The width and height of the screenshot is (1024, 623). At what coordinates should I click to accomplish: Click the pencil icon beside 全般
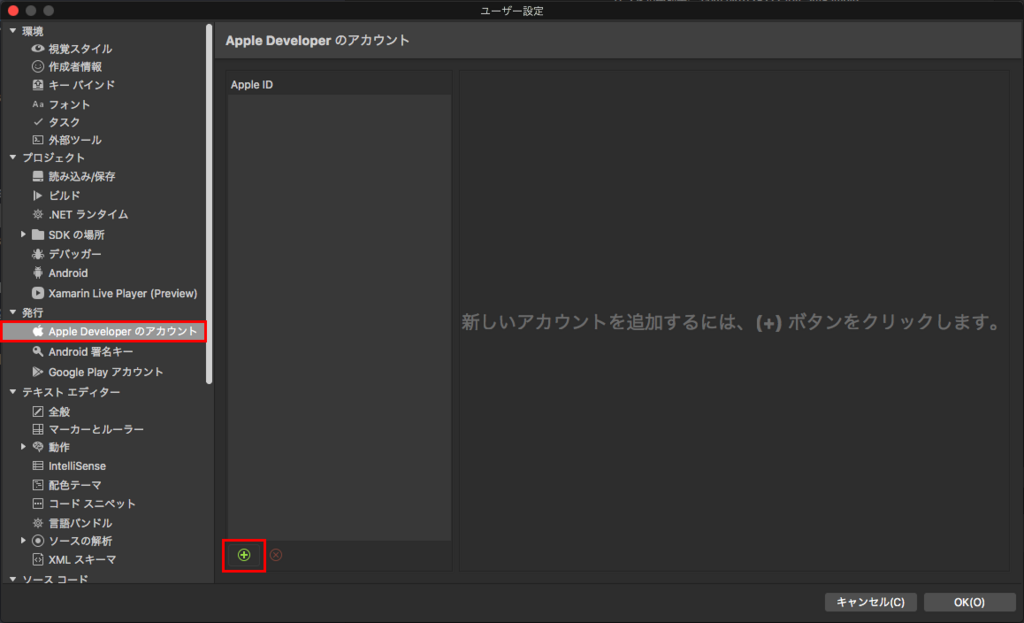[38, 411]
